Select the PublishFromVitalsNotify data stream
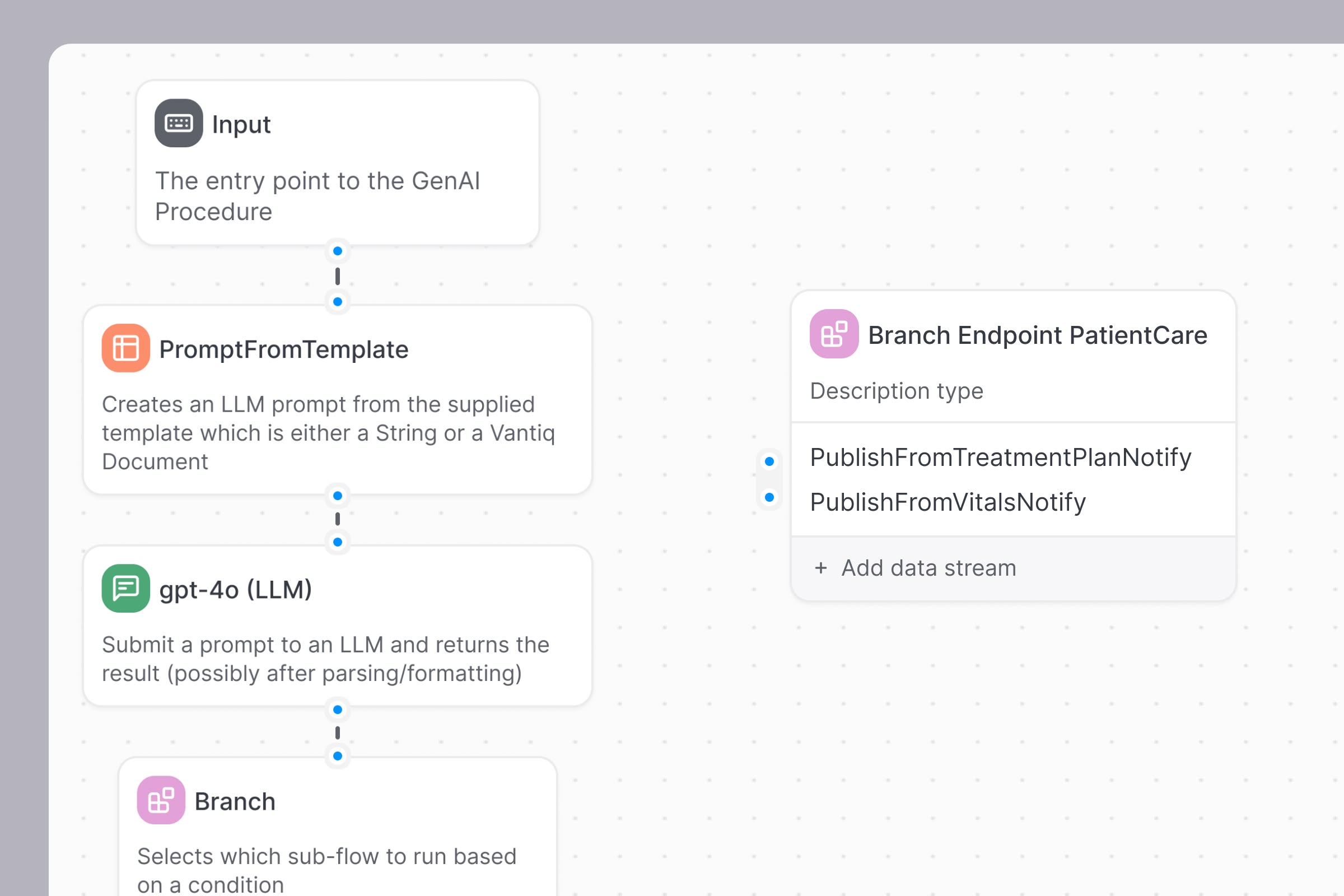The height and width of the screenshot is (896, 1344). [948, 502]
